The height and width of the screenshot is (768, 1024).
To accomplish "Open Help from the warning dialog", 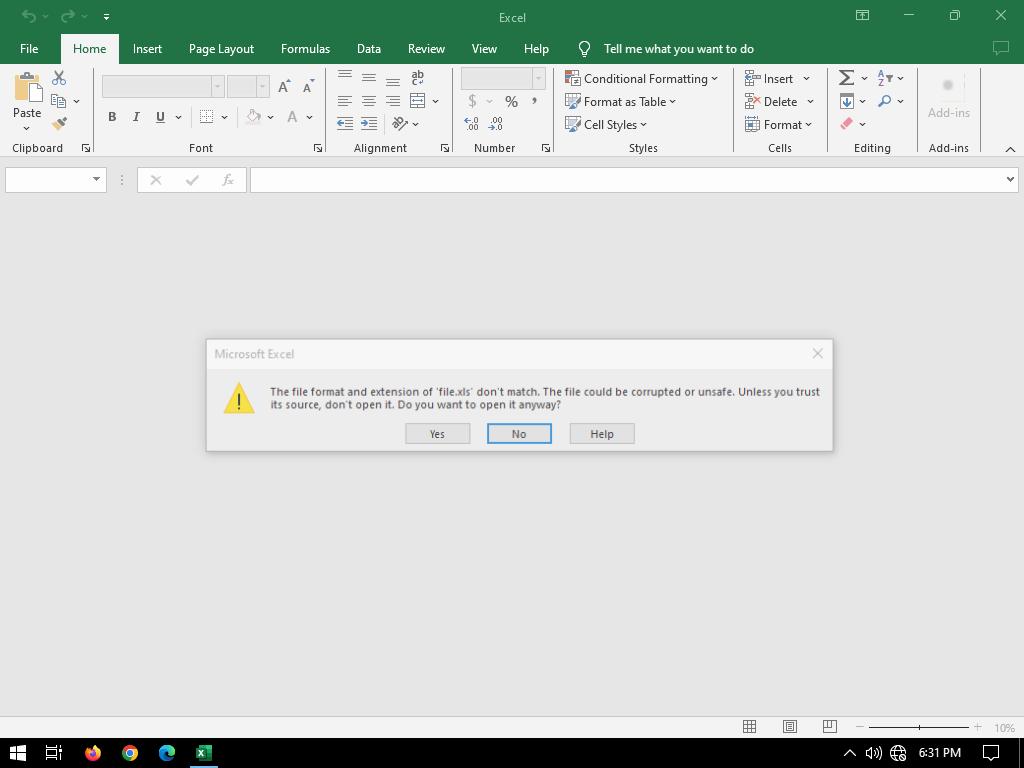I will point(601,434).
